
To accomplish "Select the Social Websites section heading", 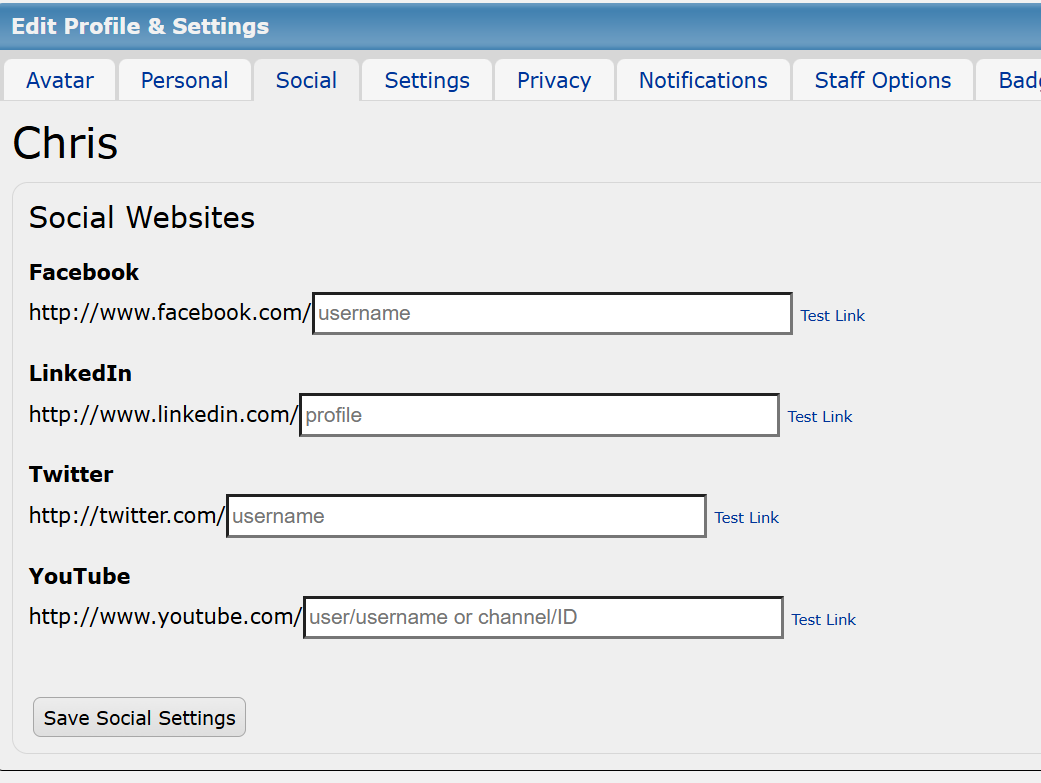I will [x=142, y=217].
